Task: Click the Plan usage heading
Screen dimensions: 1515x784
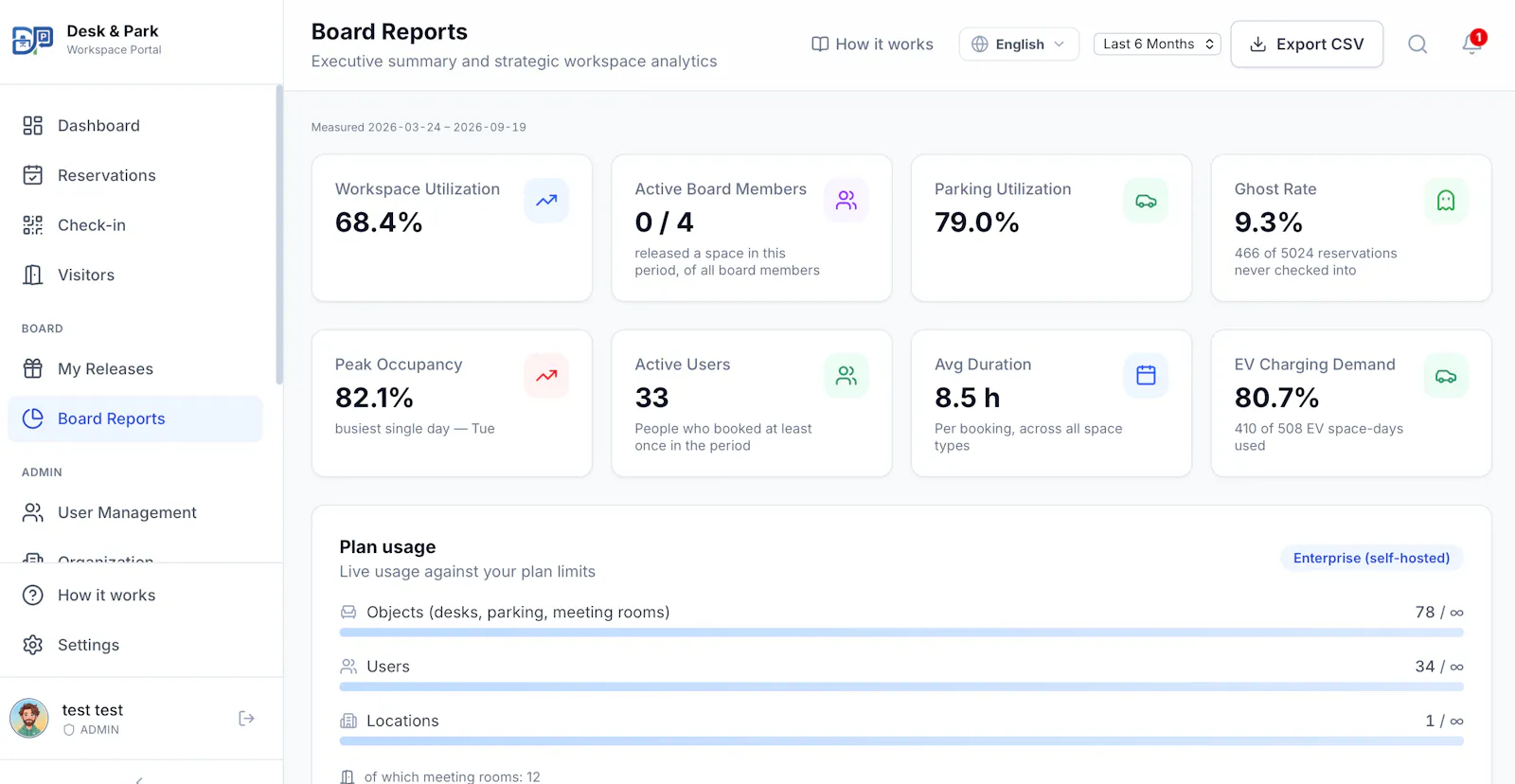Action: pos(387,547)
